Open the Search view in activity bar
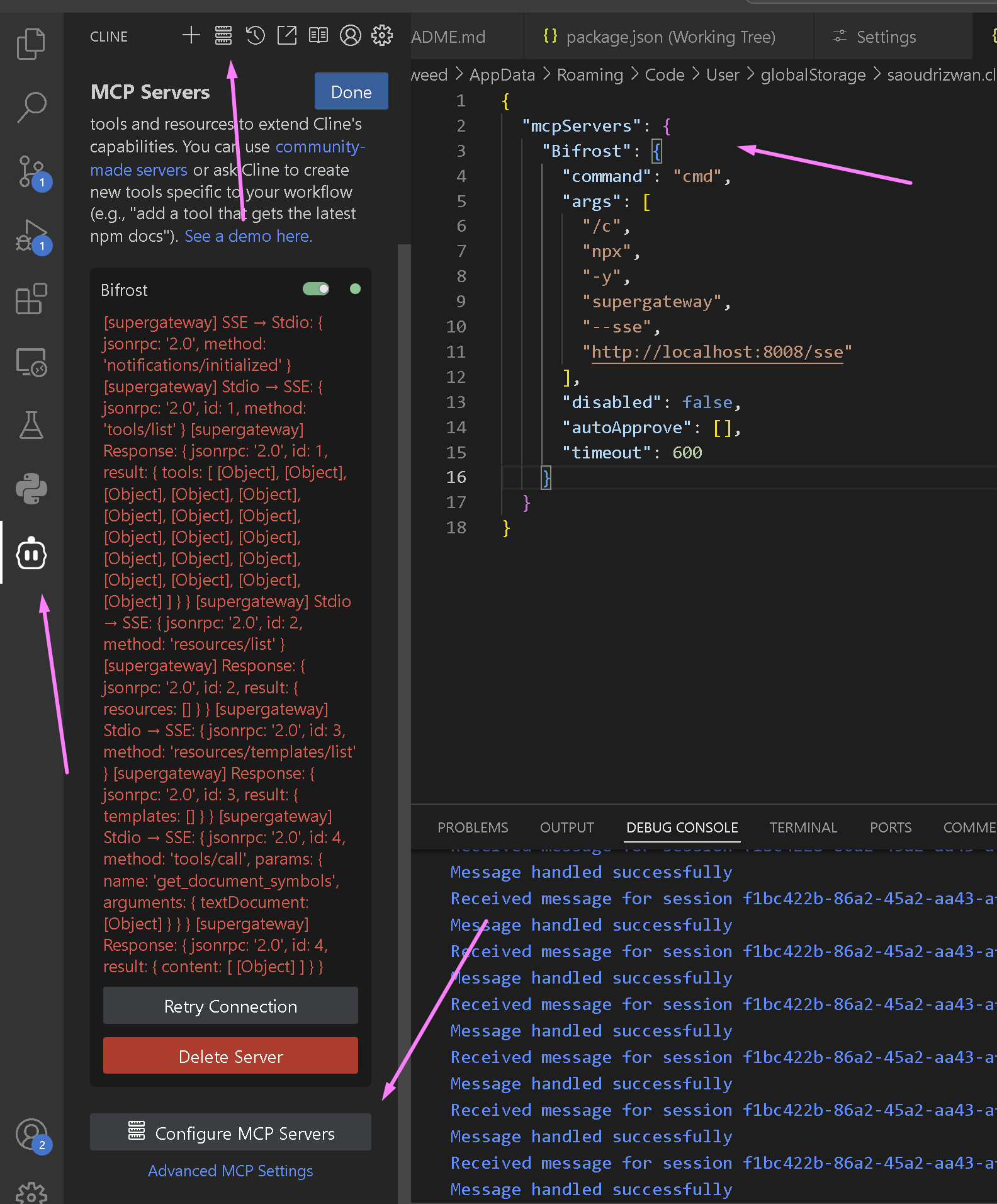This screenshot has height=1204, width=997. (31, 107)
